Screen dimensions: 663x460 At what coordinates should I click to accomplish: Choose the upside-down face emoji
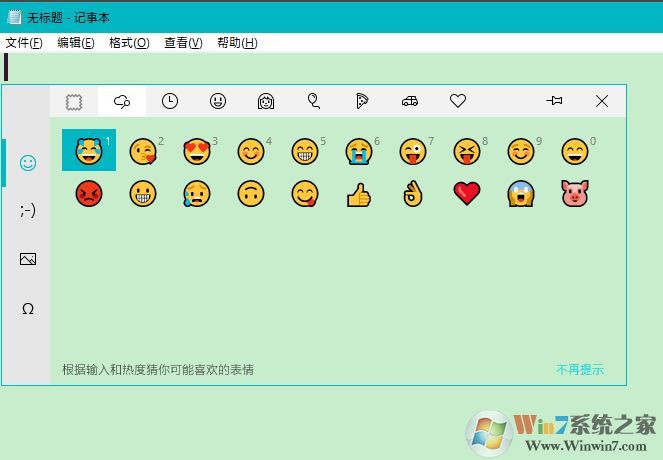(251, 194)
